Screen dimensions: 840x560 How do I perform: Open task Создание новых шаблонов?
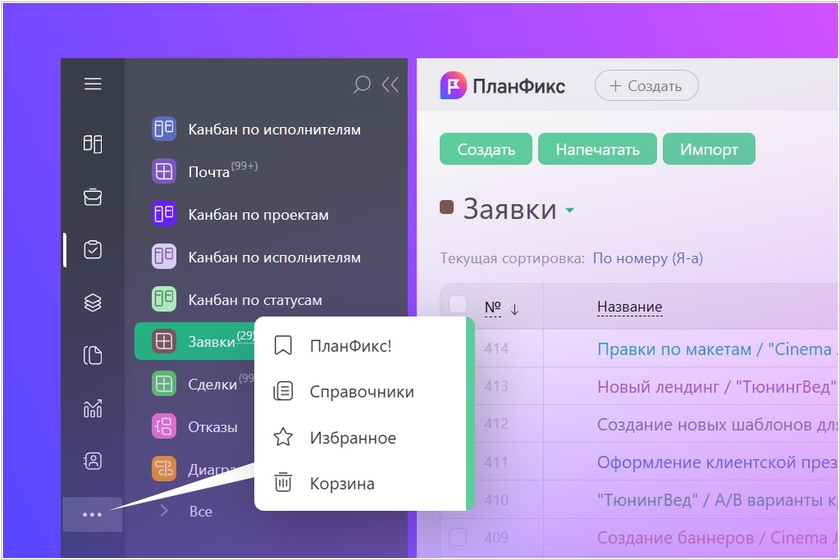(717, 424)
